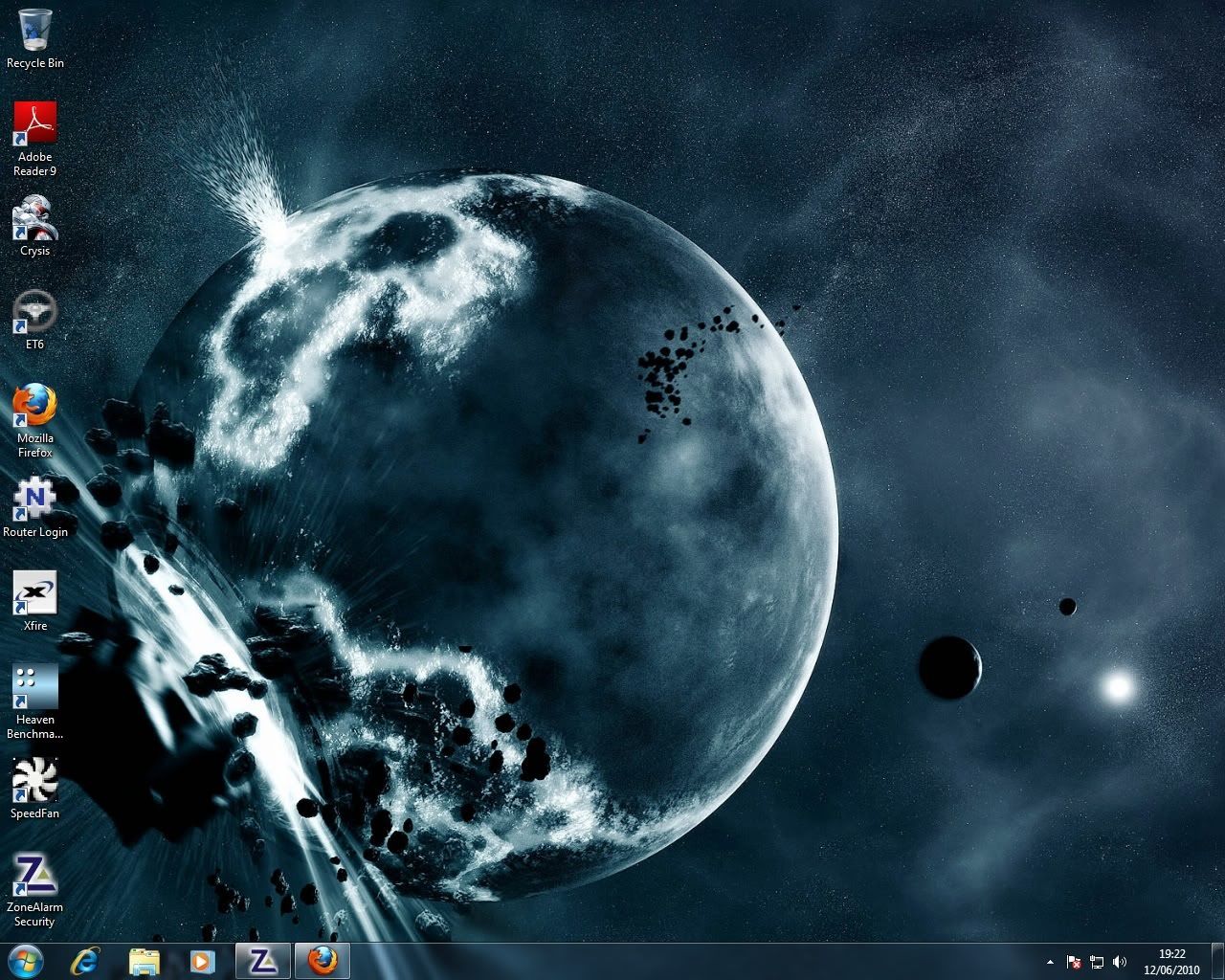1225x980 pixels.
Task: Select the Router Login shortcut
Action: pyautogui.click(x=34, y=508)
